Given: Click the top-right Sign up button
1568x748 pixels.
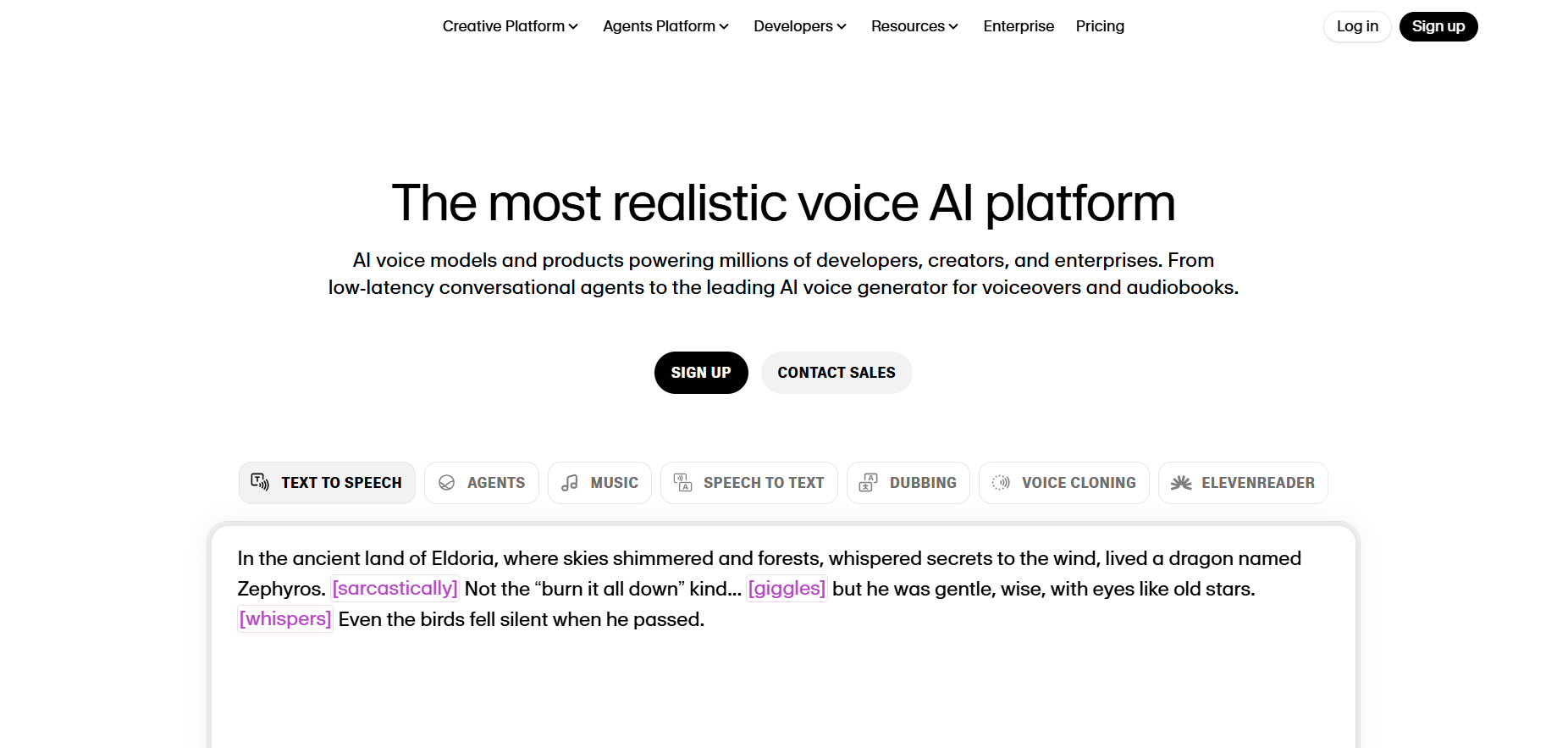Looking at the screenshot, I should [1438, 26].
